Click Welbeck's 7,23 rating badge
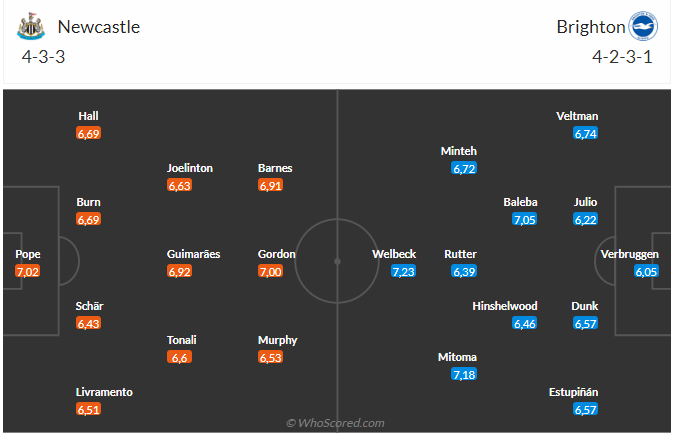Viewport: 674px width, 433px height. [403, 271]
